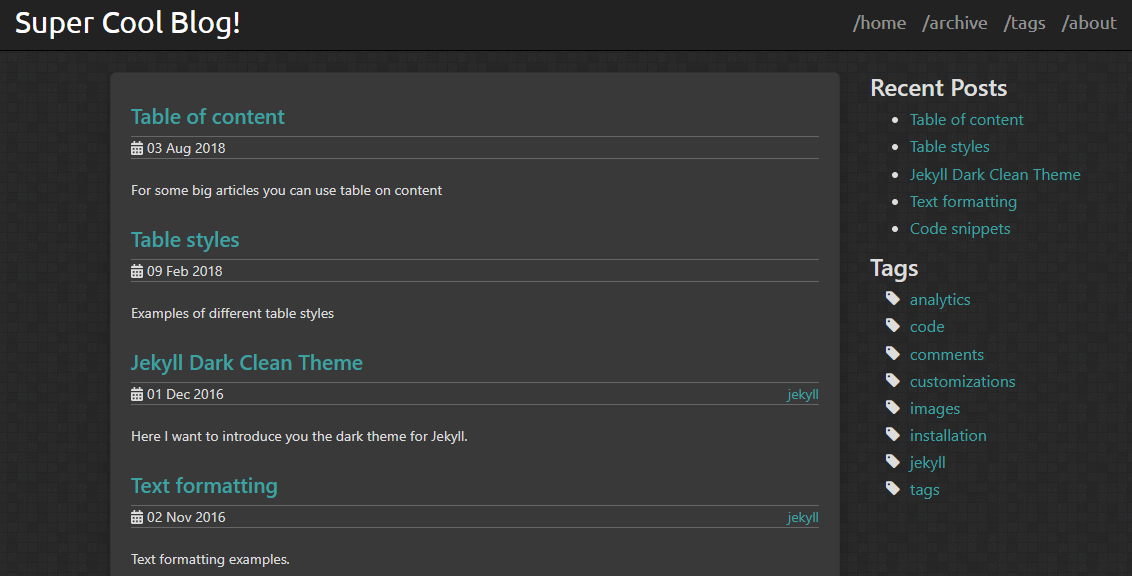Open the "Table of content" post heading
Screen dimensions: 1132x576
point(208,116)
